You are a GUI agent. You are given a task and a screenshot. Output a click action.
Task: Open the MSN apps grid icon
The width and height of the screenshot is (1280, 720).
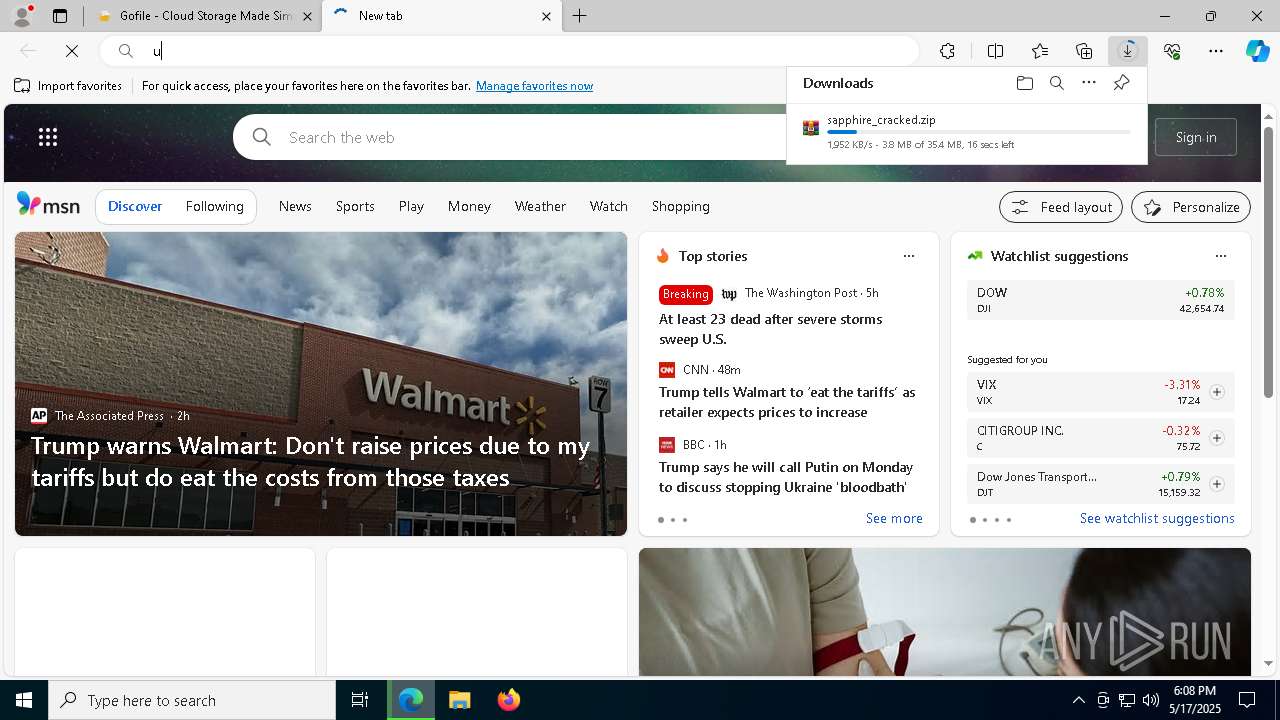(48, 137)
